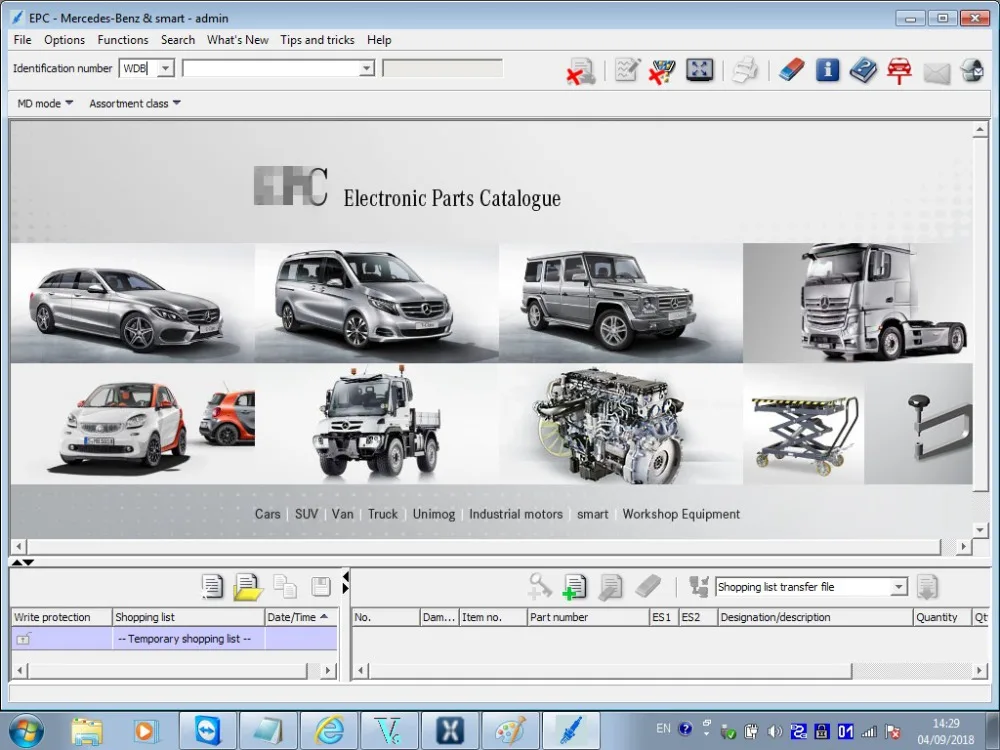
Task: Click the blue information icon in toolbar
Action: [x=827, y=69]
